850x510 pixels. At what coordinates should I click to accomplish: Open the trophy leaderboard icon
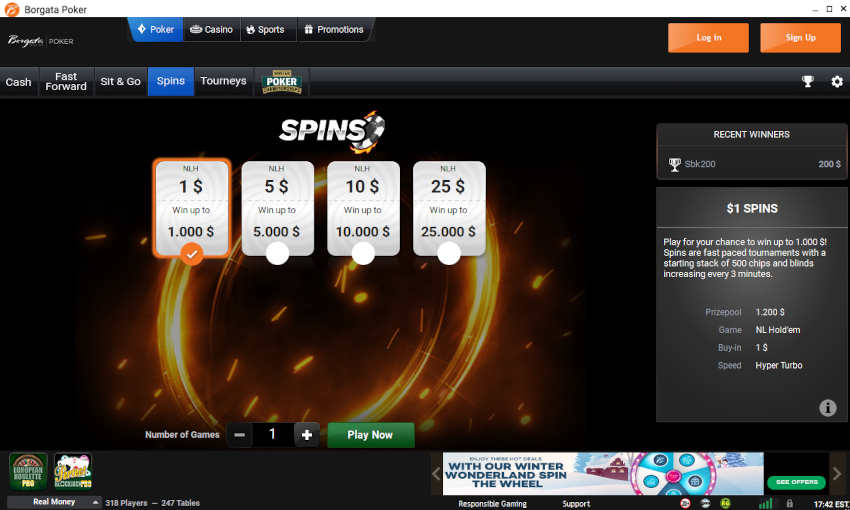pos(808,81)
